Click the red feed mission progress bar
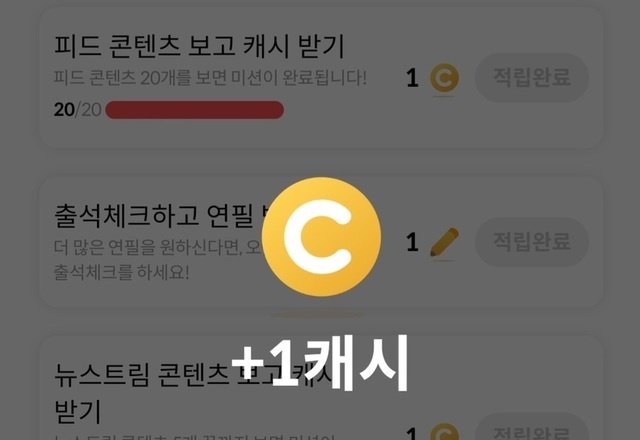The height and width of the screenshot is (440, 640). coord(195,110)
